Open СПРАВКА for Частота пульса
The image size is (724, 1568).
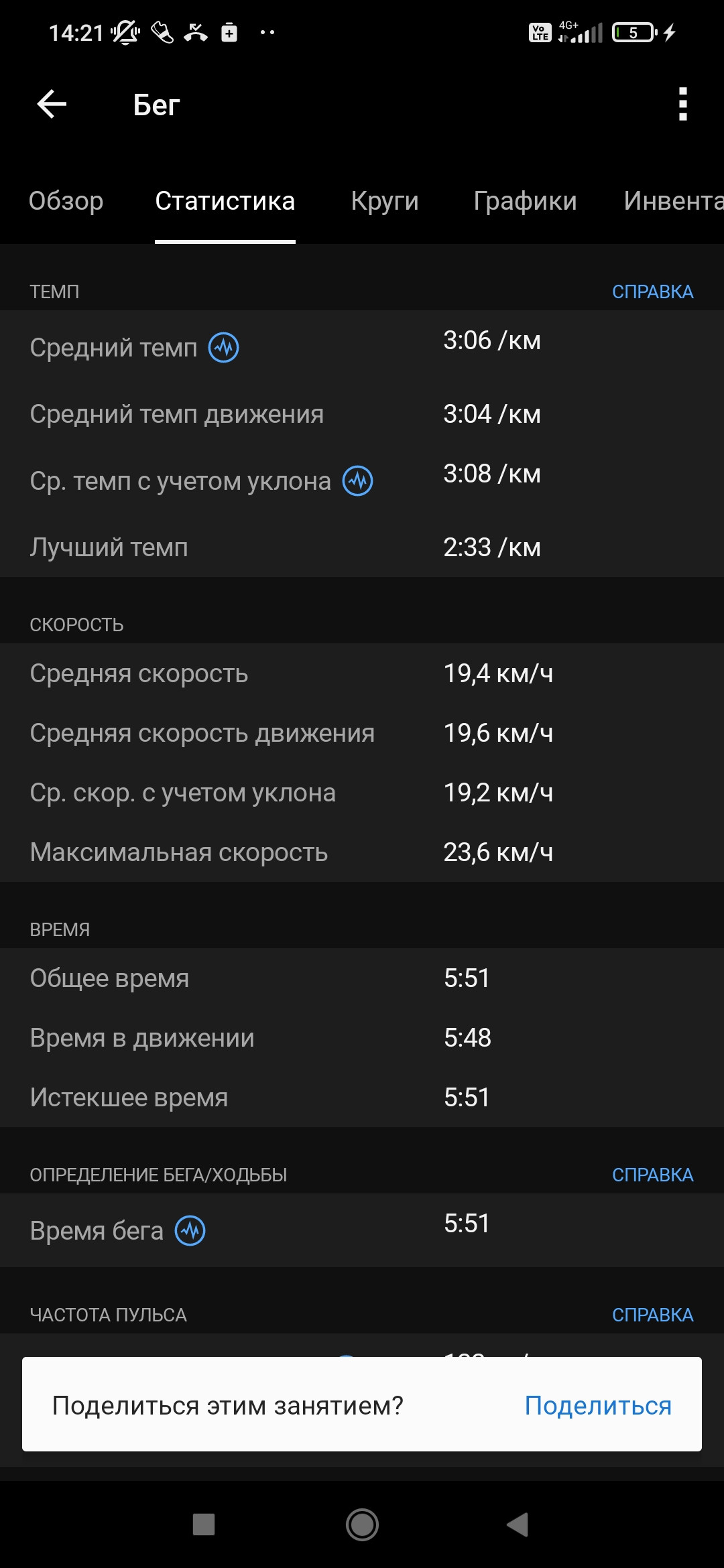(652, 1315)
